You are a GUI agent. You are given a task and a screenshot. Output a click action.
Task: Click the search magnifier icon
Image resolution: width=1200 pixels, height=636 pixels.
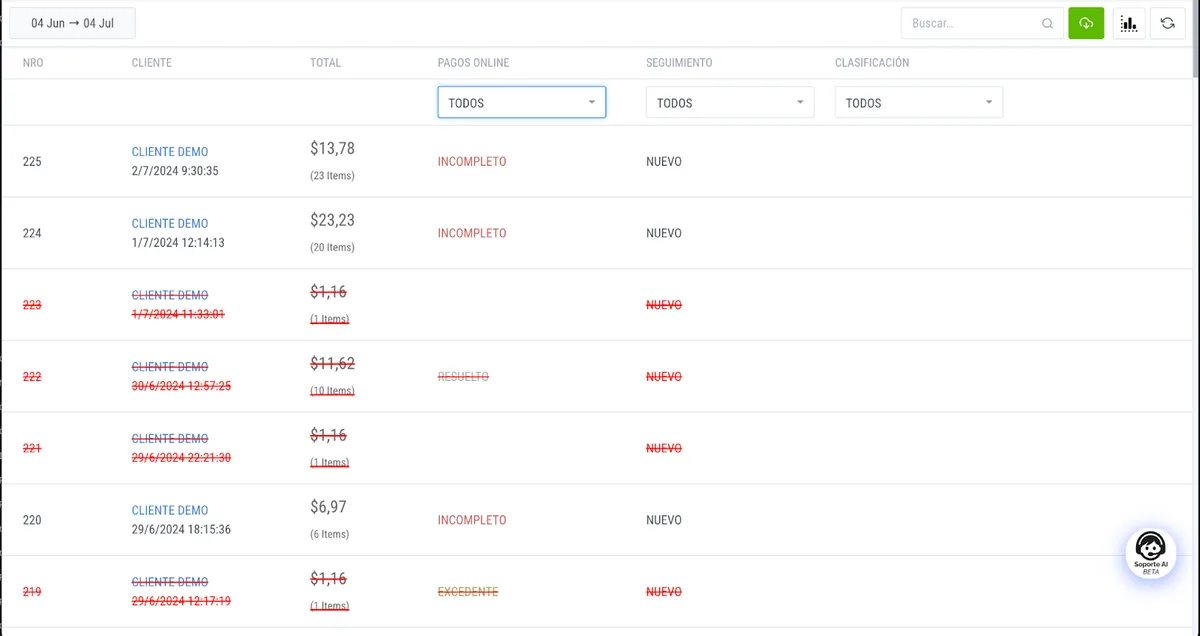[x=1047, y=23]
